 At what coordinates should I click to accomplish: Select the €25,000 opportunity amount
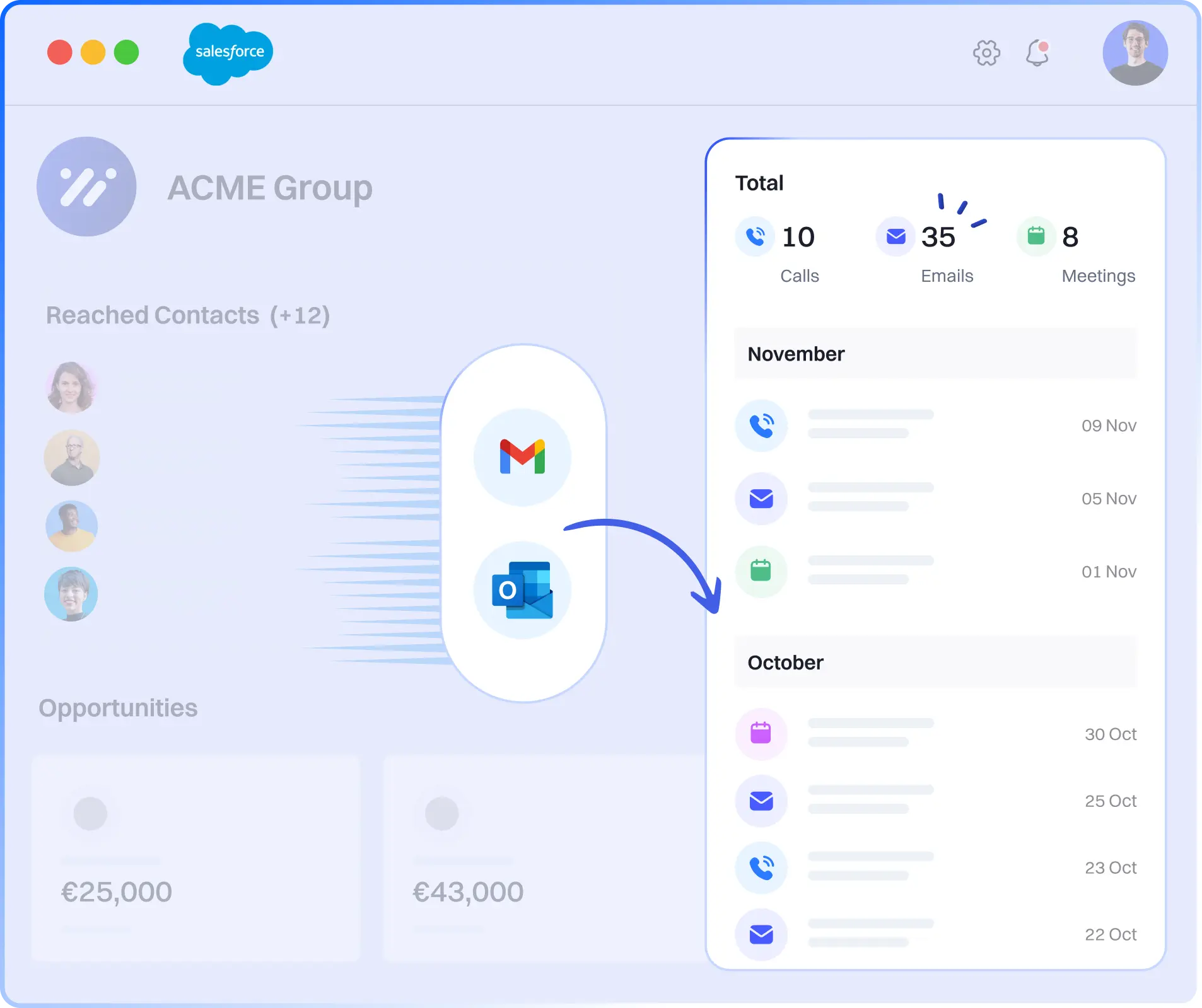(117, 892)
